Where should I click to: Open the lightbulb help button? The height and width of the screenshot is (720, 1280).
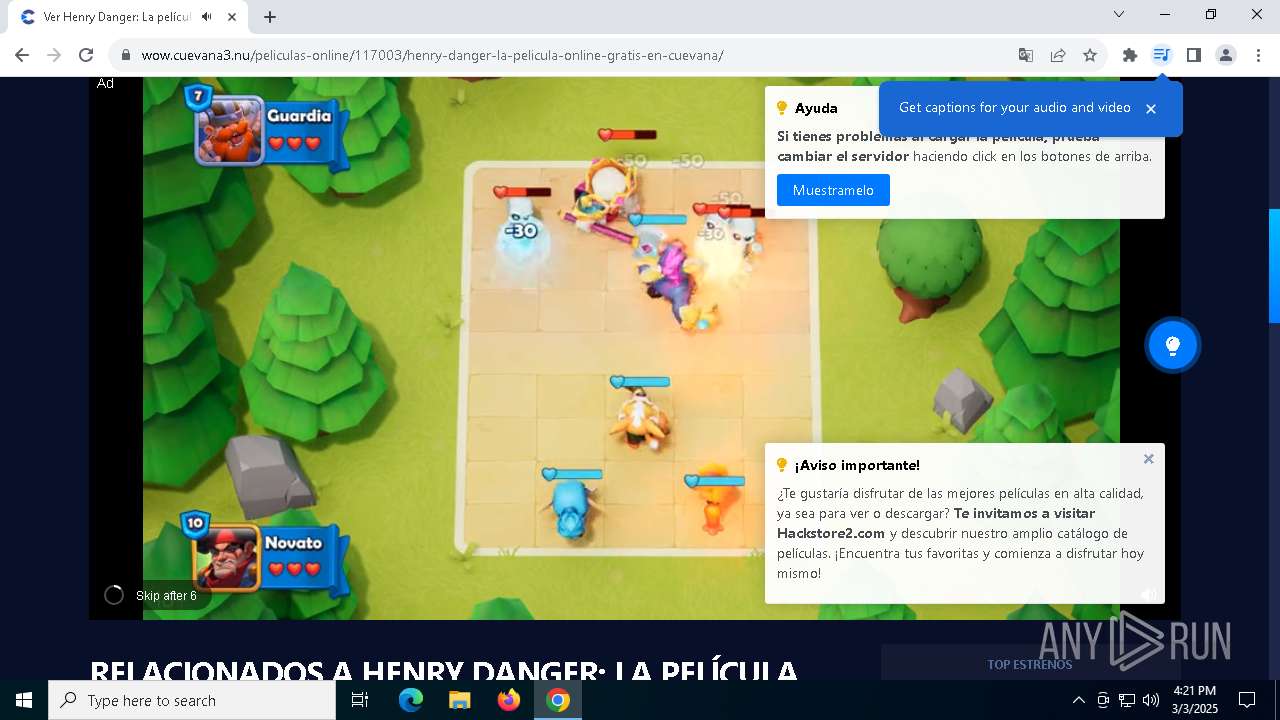1172,346
